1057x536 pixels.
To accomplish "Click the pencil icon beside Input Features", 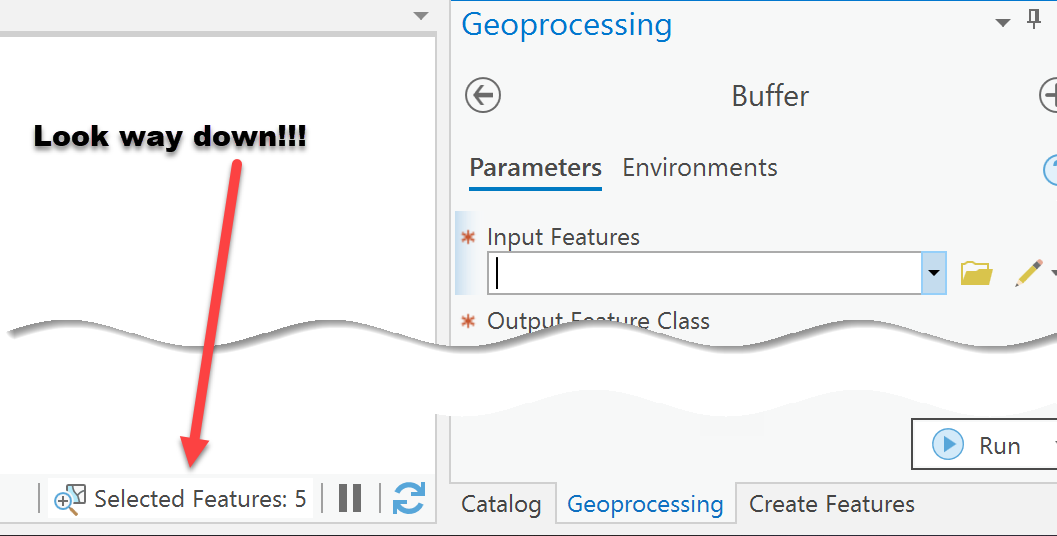I will tap(1028, 273).
